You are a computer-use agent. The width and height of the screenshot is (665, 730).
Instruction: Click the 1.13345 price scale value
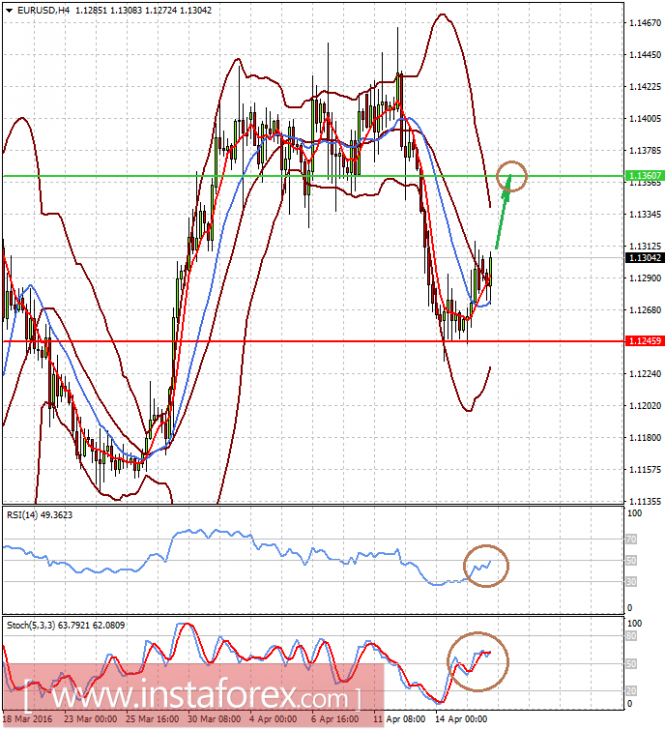[x=645, y=214]
